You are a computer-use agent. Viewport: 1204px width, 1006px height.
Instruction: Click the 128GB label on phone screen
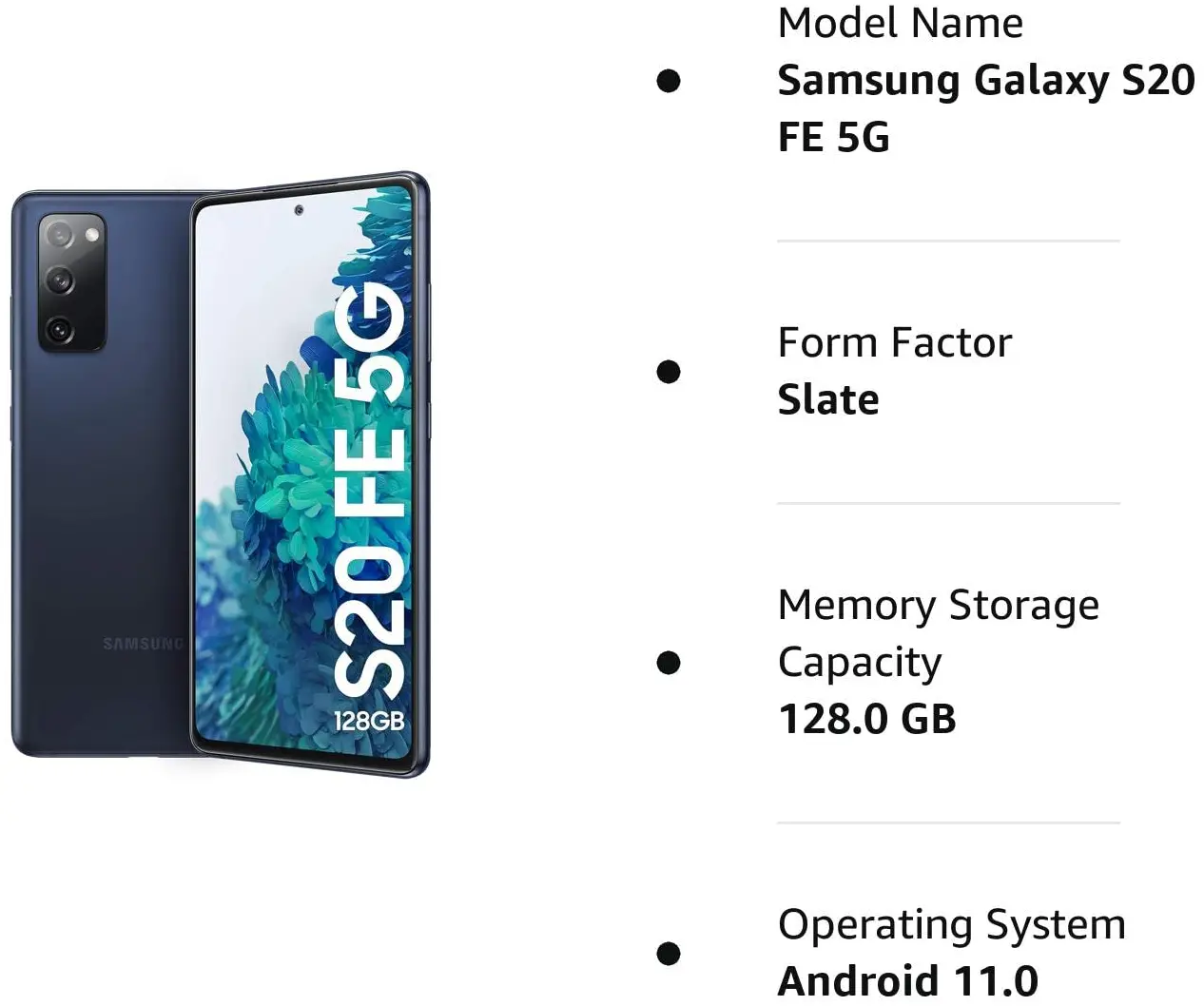(369, 721)
